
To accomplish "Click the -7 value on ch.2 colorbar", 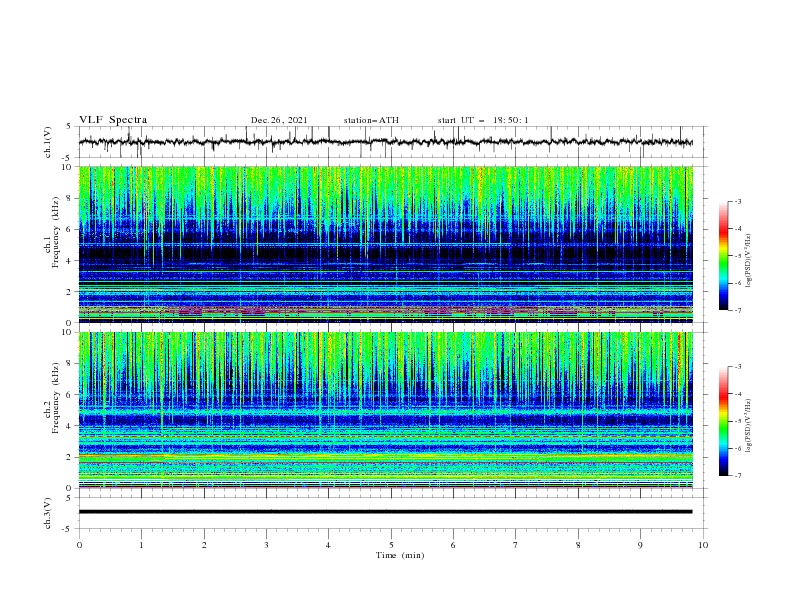I will [737, 476].
